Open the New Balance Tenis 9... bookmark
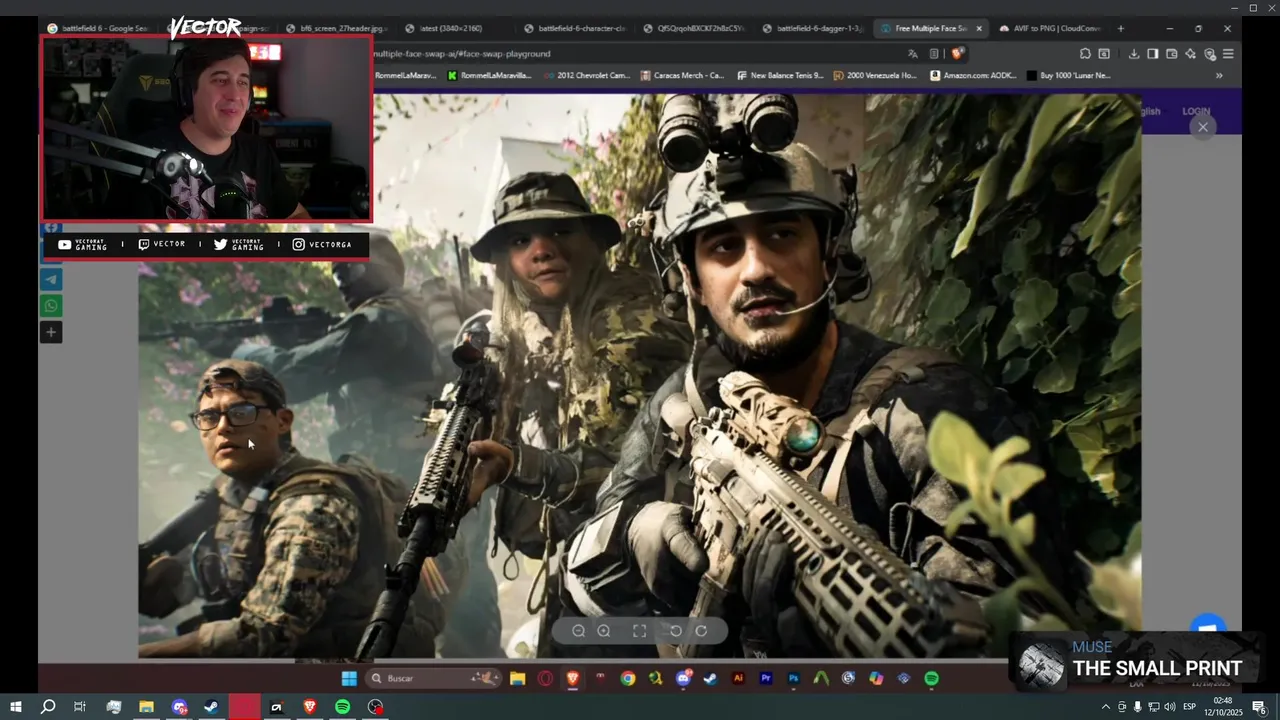This screenshot has height=720, width=1280. pyautogui.click(x=780, y=75)
